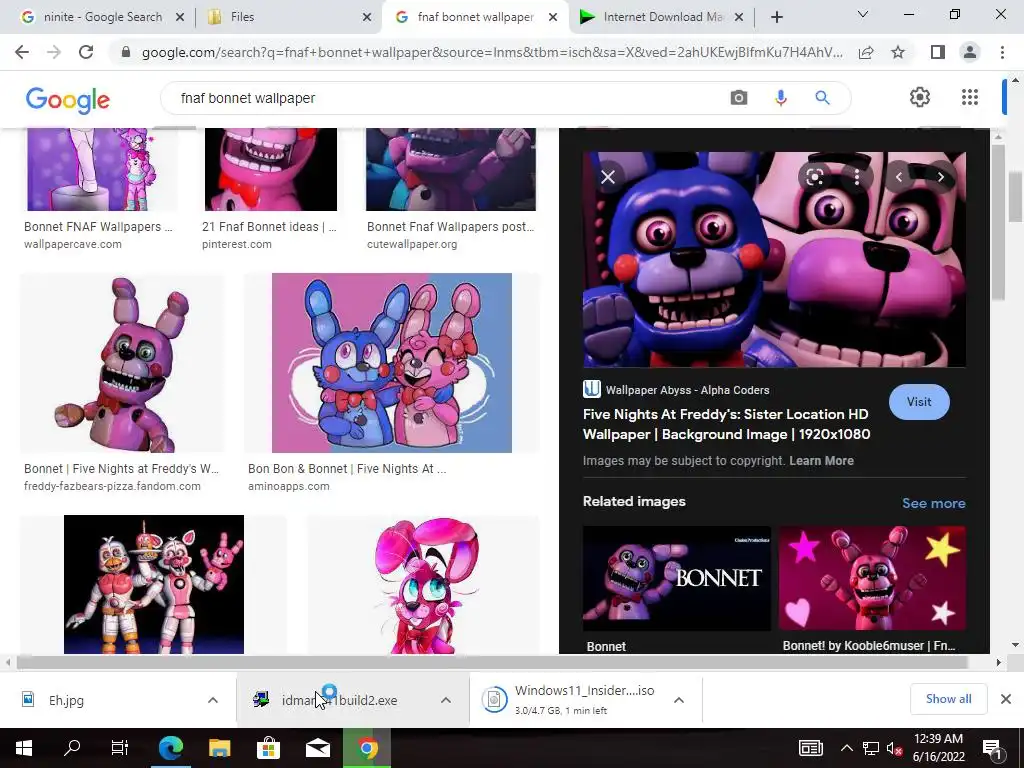Click the muted volume tray icon
Screen dimensions: 1024x768
(x=894, y=748)
